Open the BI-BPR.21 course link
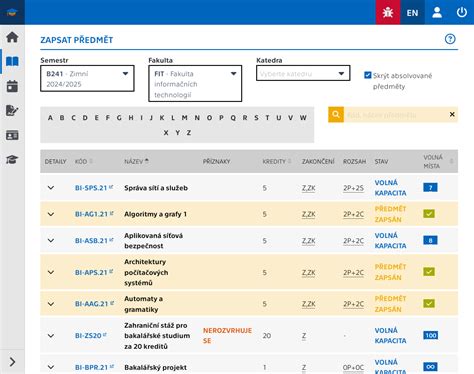 [x=95, y=367]
